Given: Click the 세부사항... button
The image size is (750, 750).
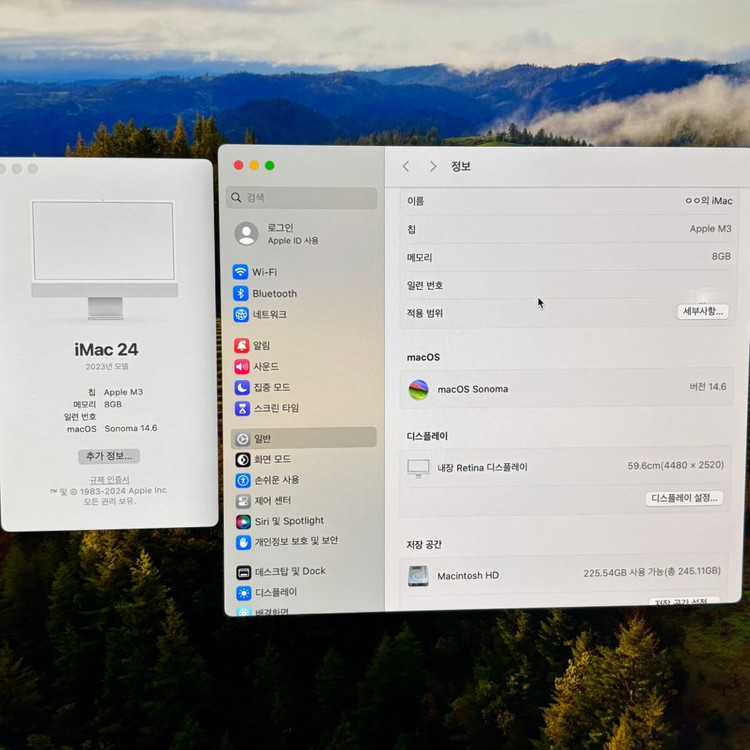Looking at the screenshot, I should coord(703,312).
